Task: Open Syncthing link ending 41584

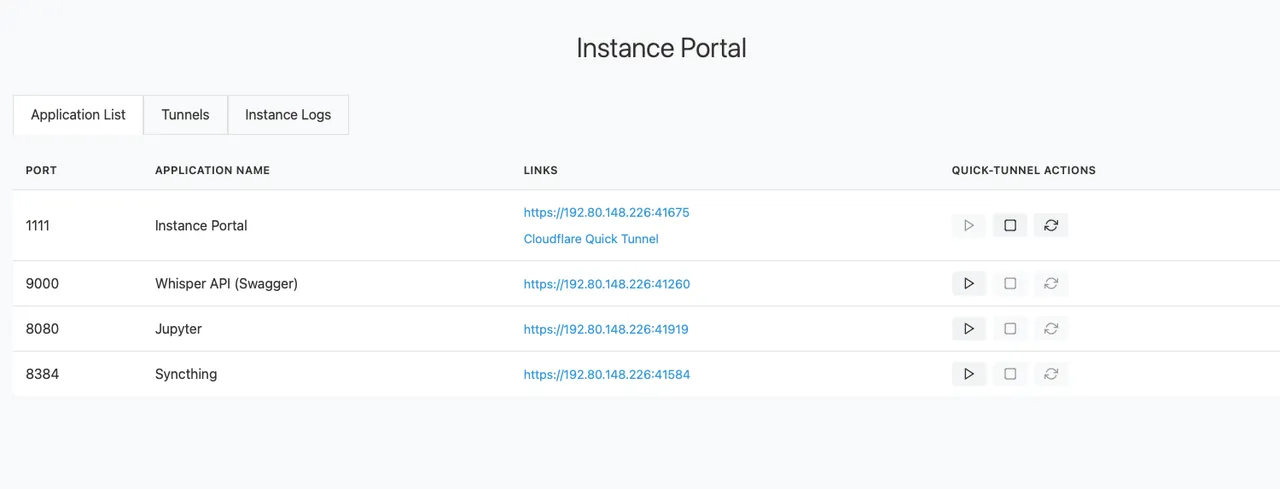Action: pyautogui.click(x=607, y=375)
